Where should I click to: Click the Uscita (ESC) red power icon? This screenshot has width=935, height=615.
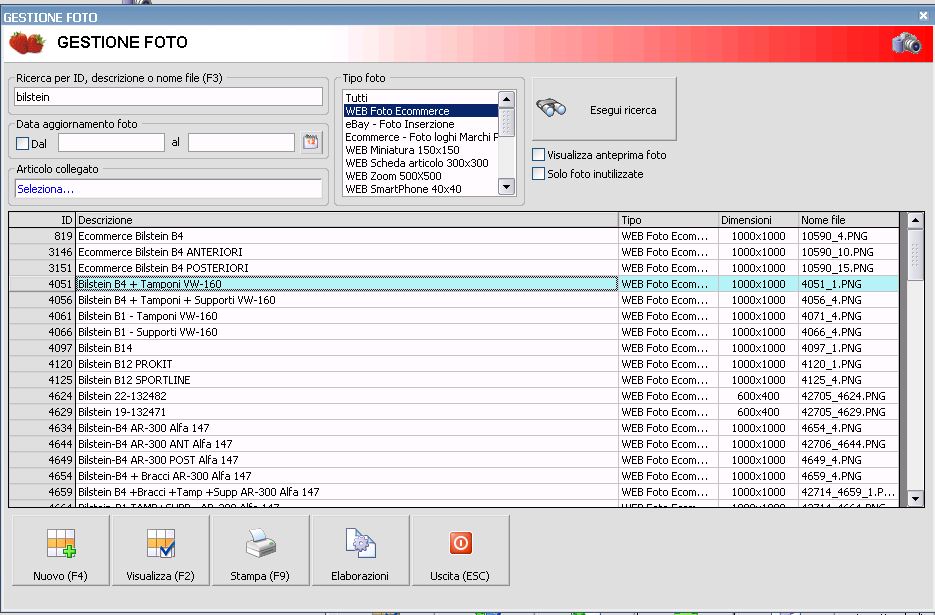[460, 543]
